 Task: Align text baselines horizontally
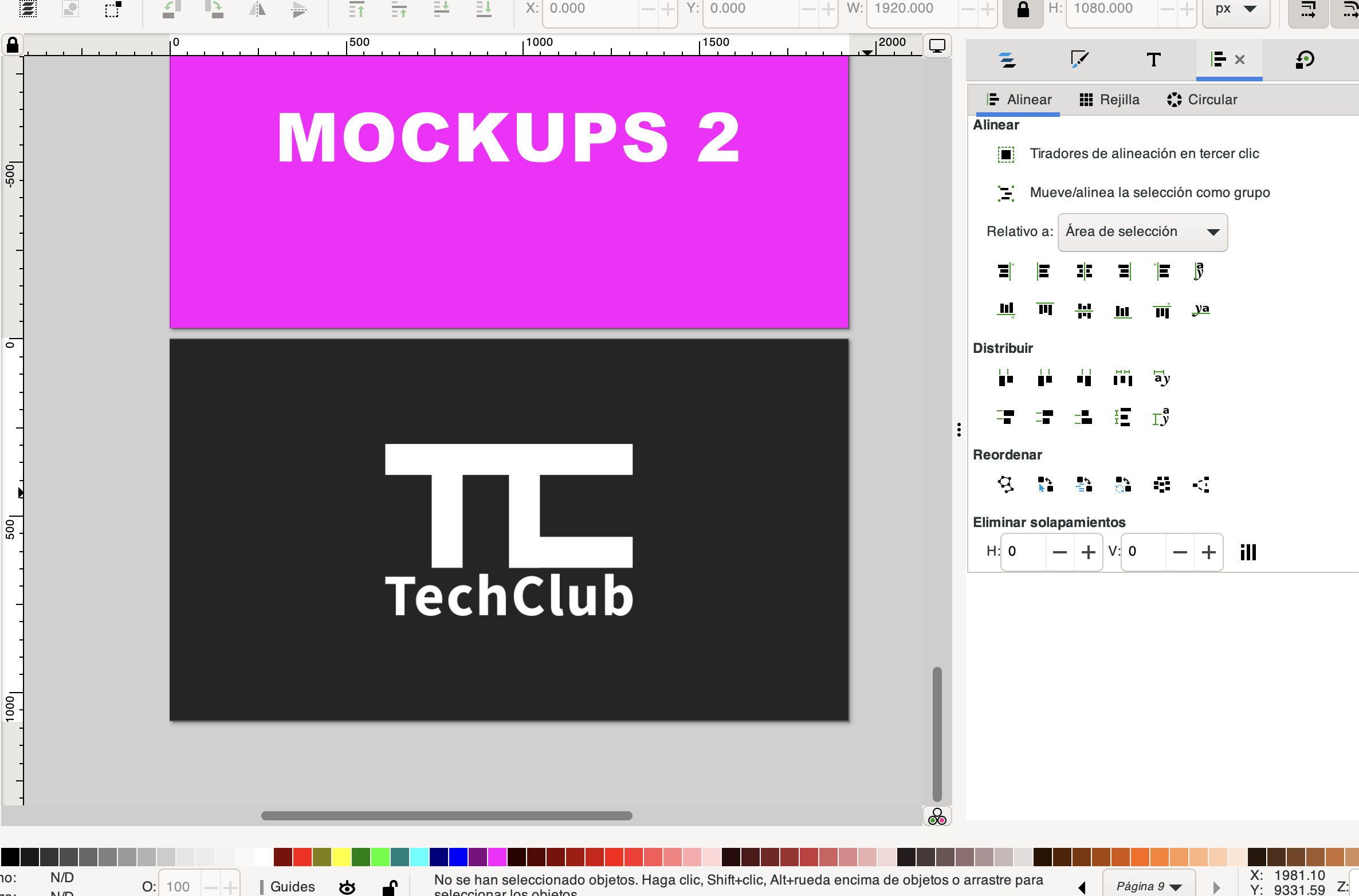click(1201, 310)
